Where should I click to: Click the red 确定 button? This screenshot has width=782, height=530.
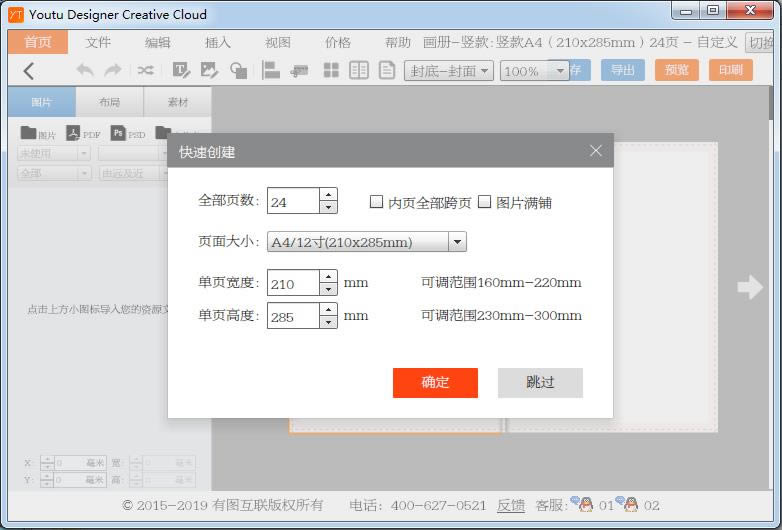coord(435,382)
